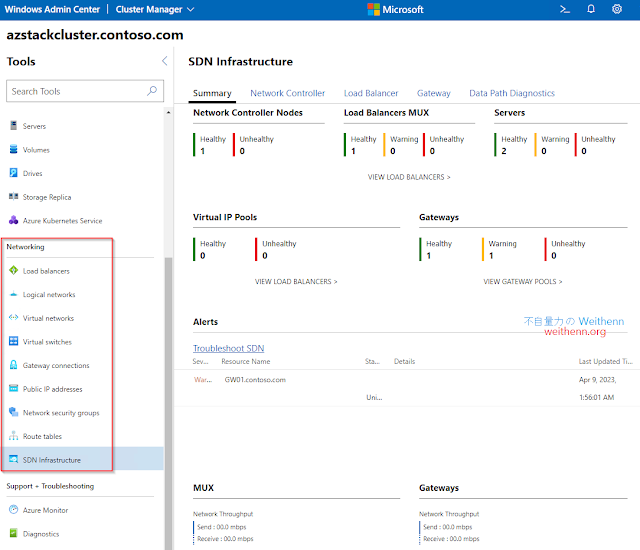Click the Search Tools input field
Image resolution: width=640 pixels, height=550 pixels.
[x=85, y=91]
